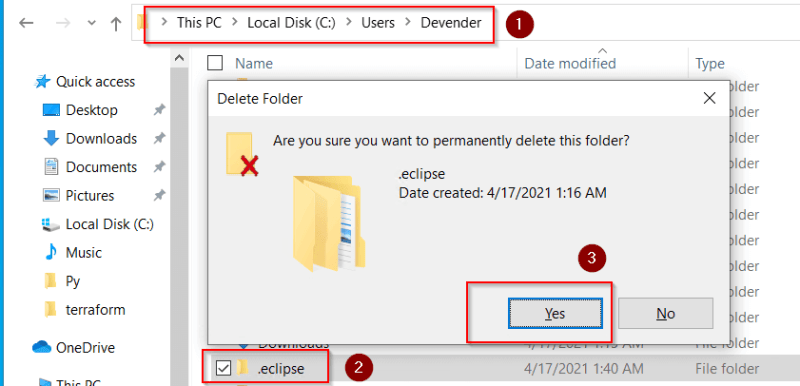Click the Documents page icon
The width and height of the screenshot is (800, 386).
pos(51,167)
